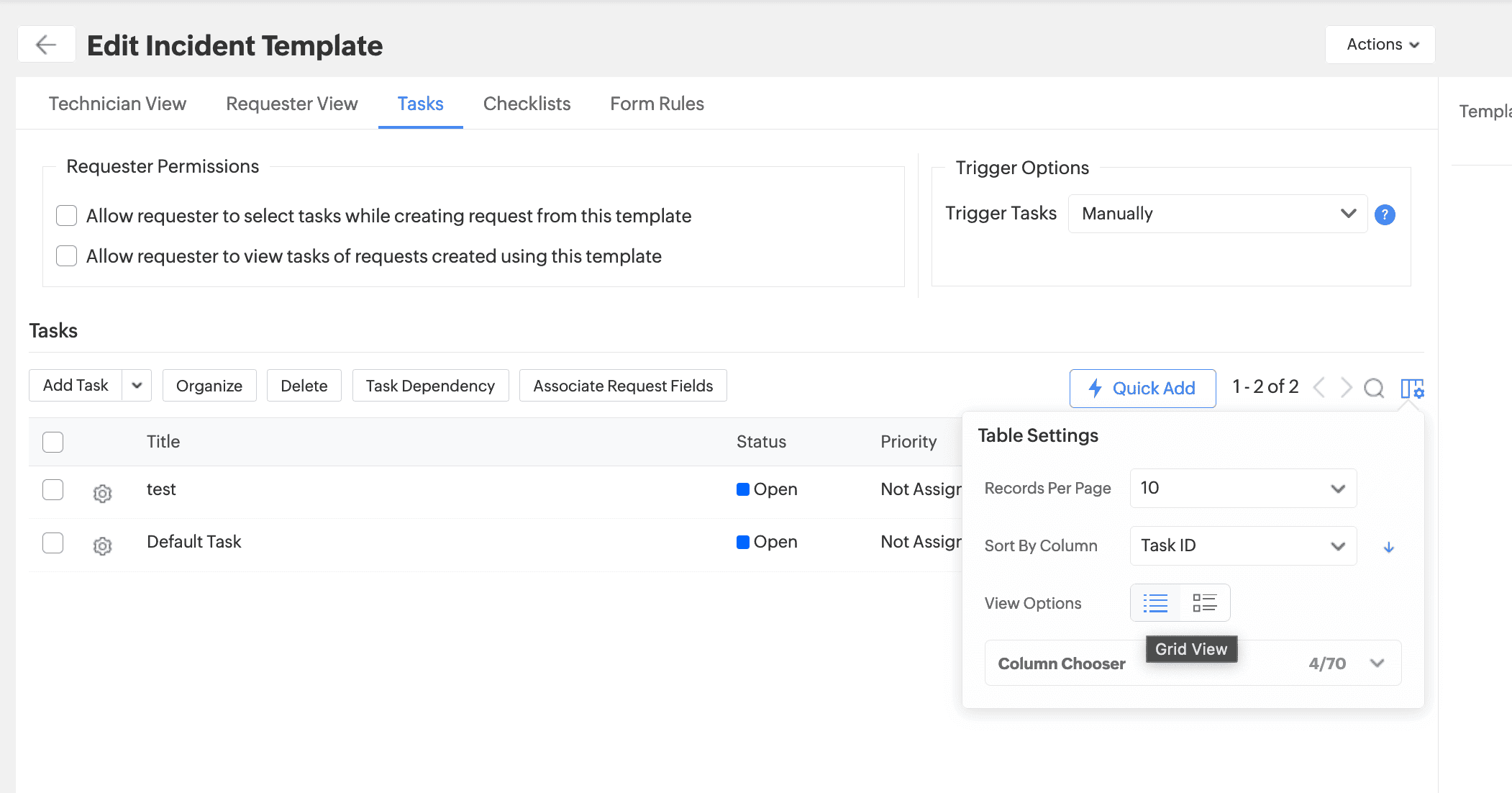Open Records Per Page dropdown

(1242, 488)
